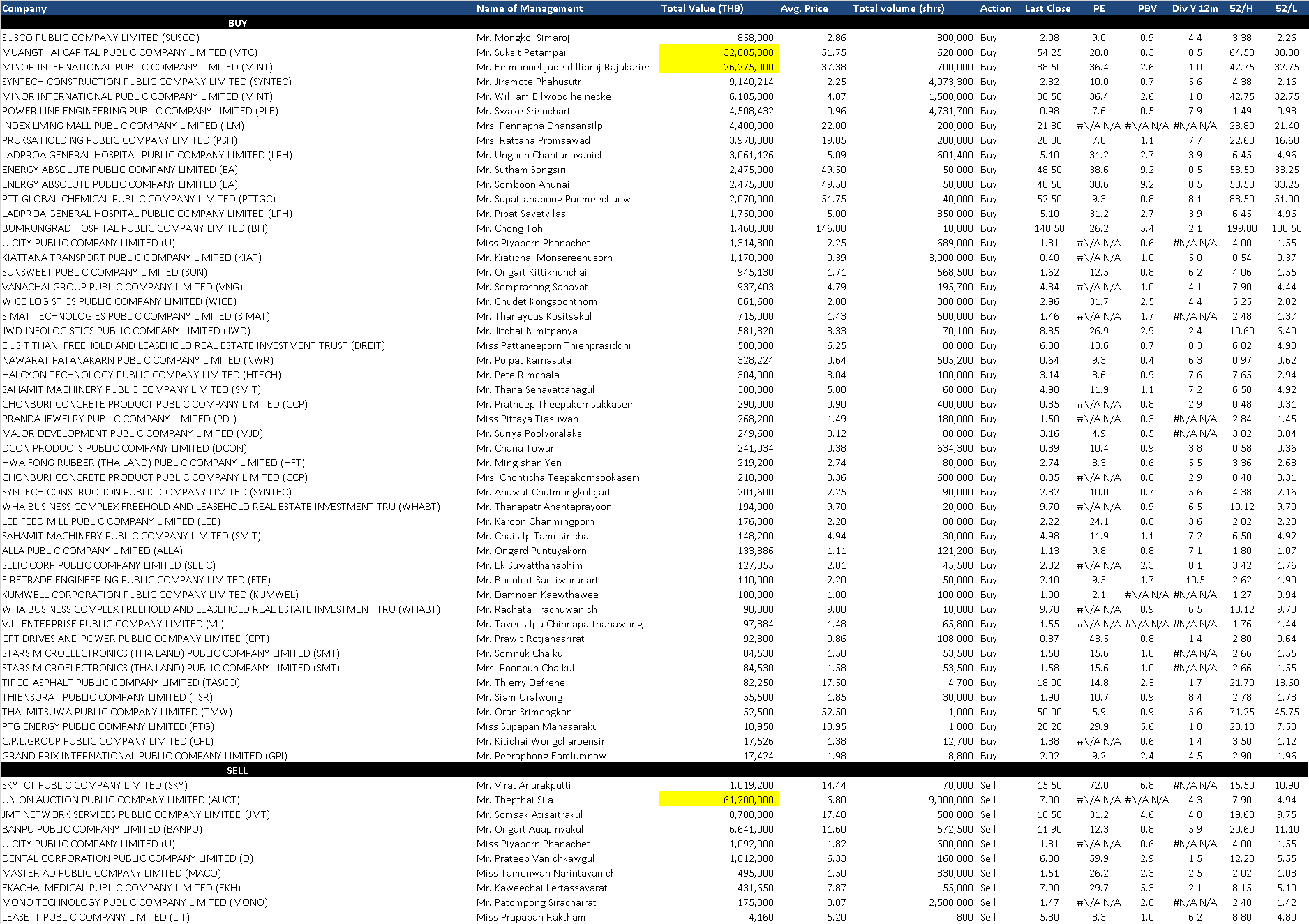
Task: Select UNION AUCTION (AUCT) company cell
Action: pyautogui.click(x=121, y=800)
